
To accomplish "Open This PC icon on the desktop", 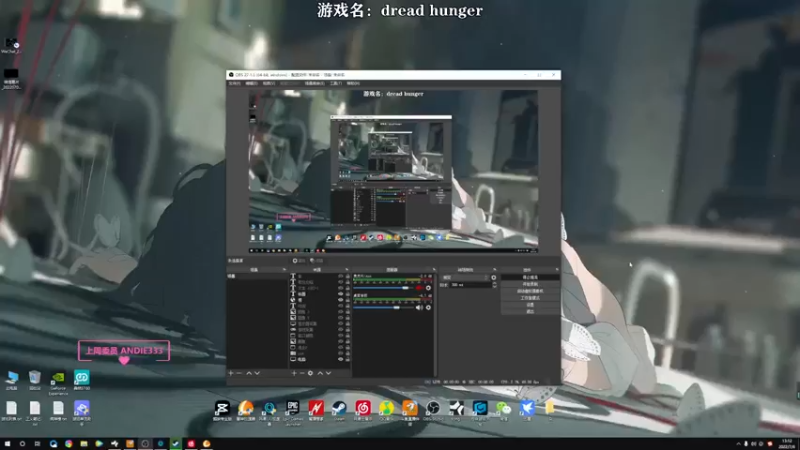I will (x=11, y=378).
